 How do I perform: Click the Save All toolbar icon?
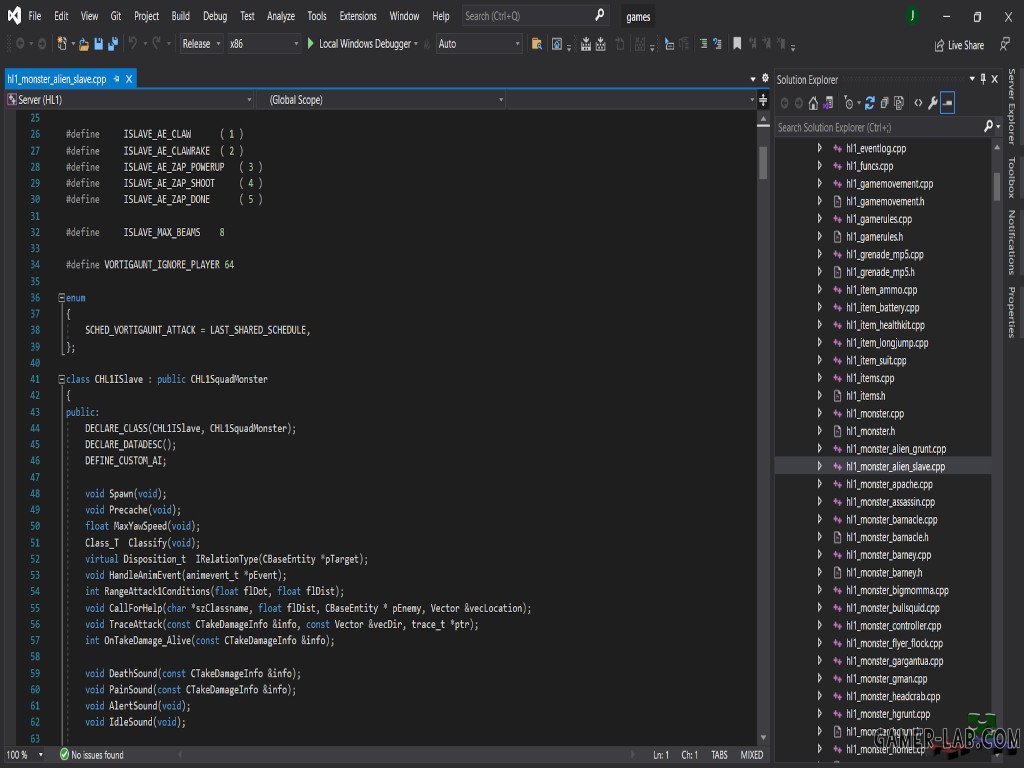(113, 44)
